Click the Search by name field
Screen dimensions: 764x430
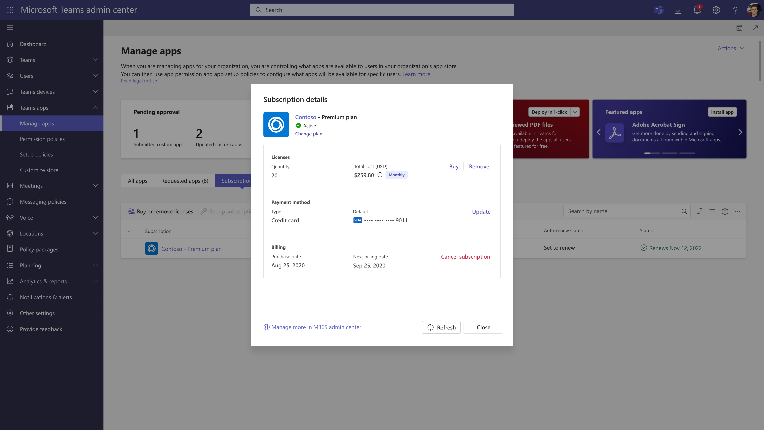click(x=627, y=211)
